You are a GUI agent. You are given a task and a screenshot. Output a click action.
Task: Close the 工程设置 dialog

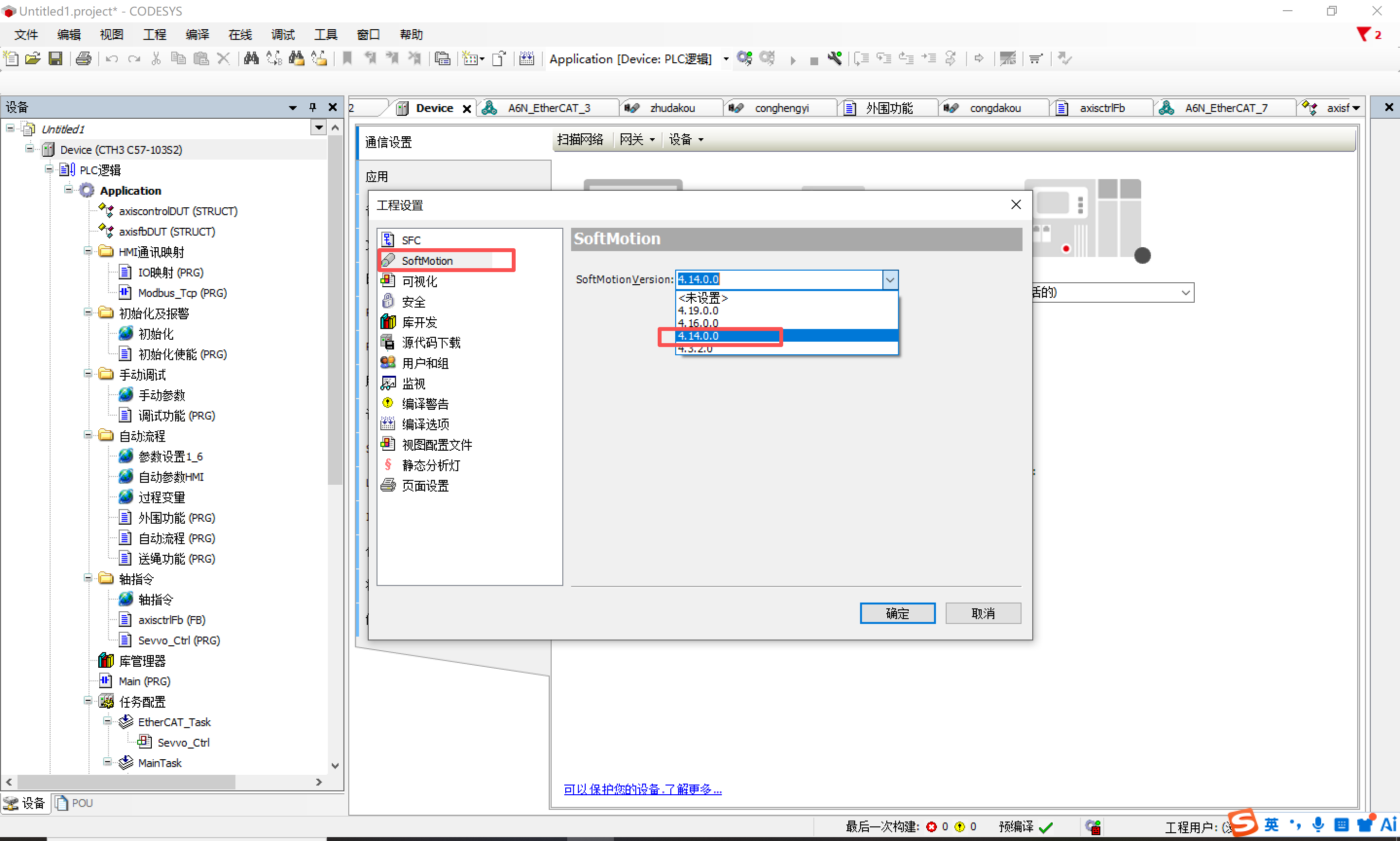coord(1016,204)
